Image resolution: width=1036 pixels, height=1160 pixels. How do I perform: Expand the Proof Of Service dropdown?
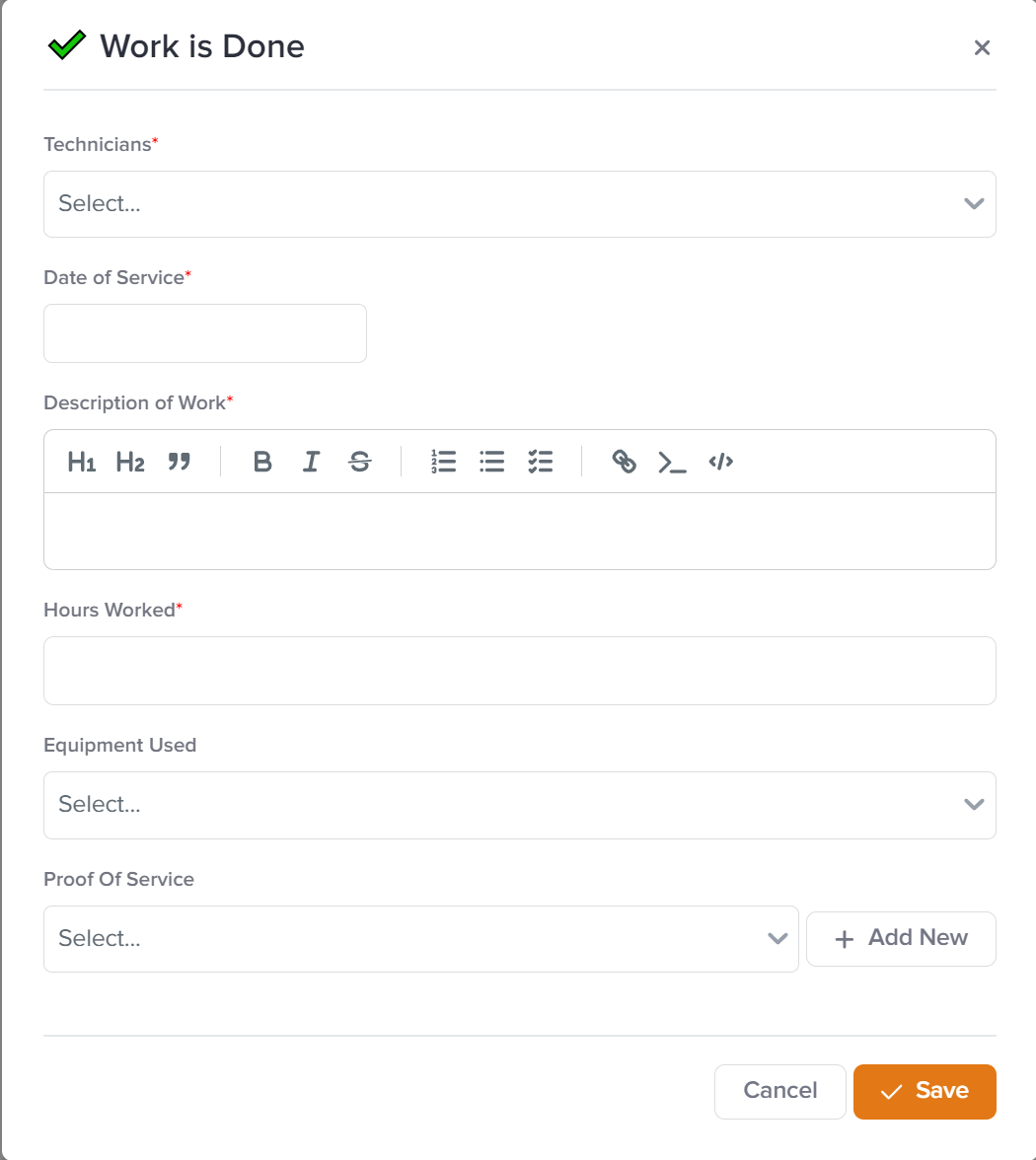421,938
